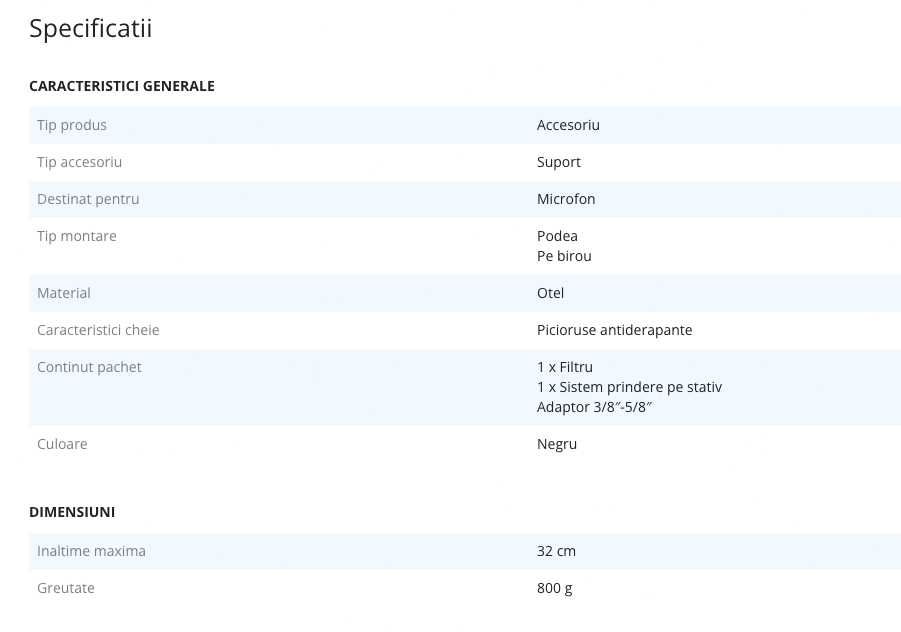The image size is (901, 632).
Task: Select the Microfon value
Action: coord(566,199)
